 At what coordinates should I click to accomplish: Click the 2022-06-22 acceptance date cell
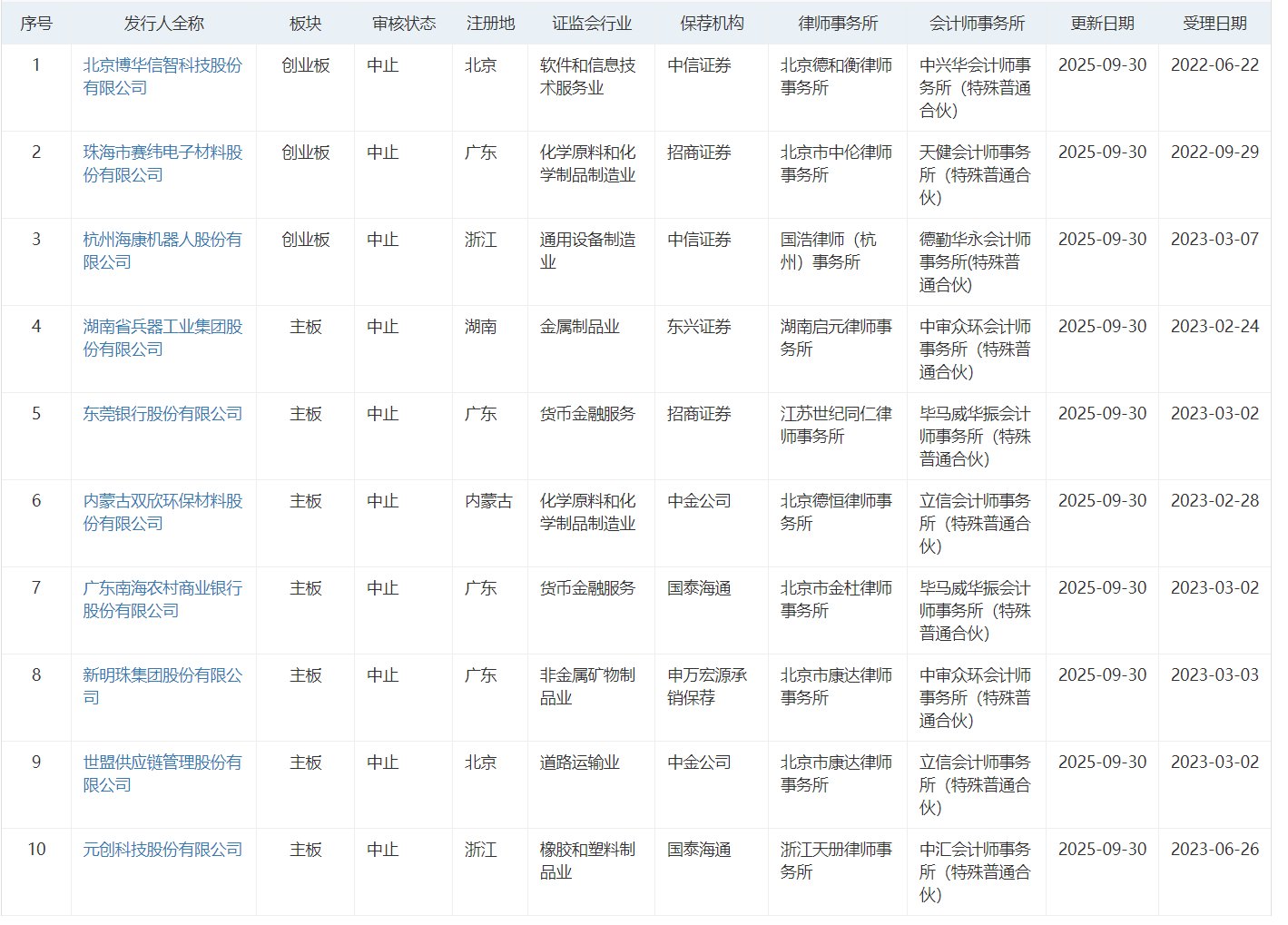point(1214,65)
